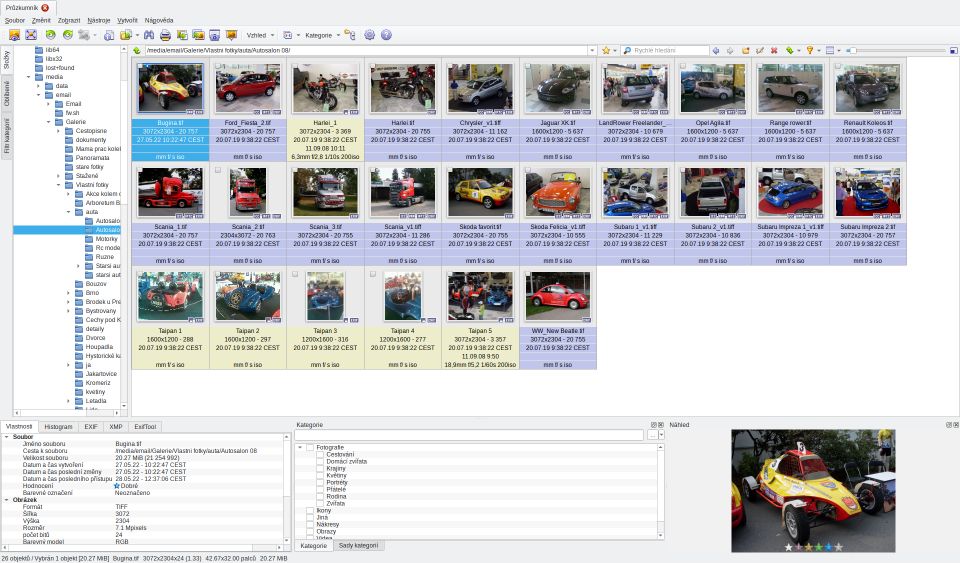The width and height of the screenshot is (960, 563).
Task: Switch to the EXIF tab
Action: coord(91,427)
